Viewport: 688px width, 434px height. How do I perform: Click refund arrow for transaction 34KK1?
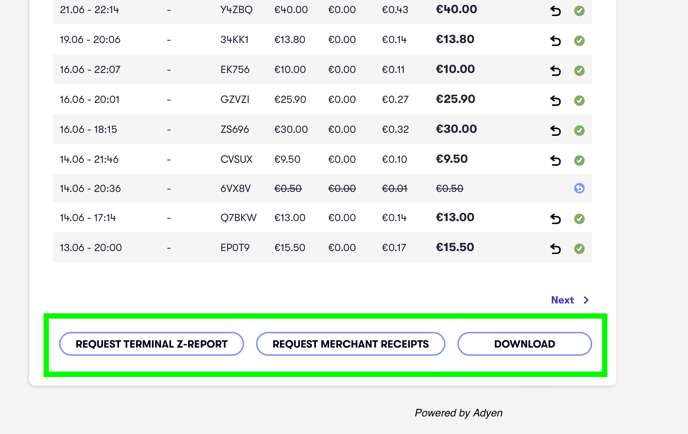tap(555, 41)
